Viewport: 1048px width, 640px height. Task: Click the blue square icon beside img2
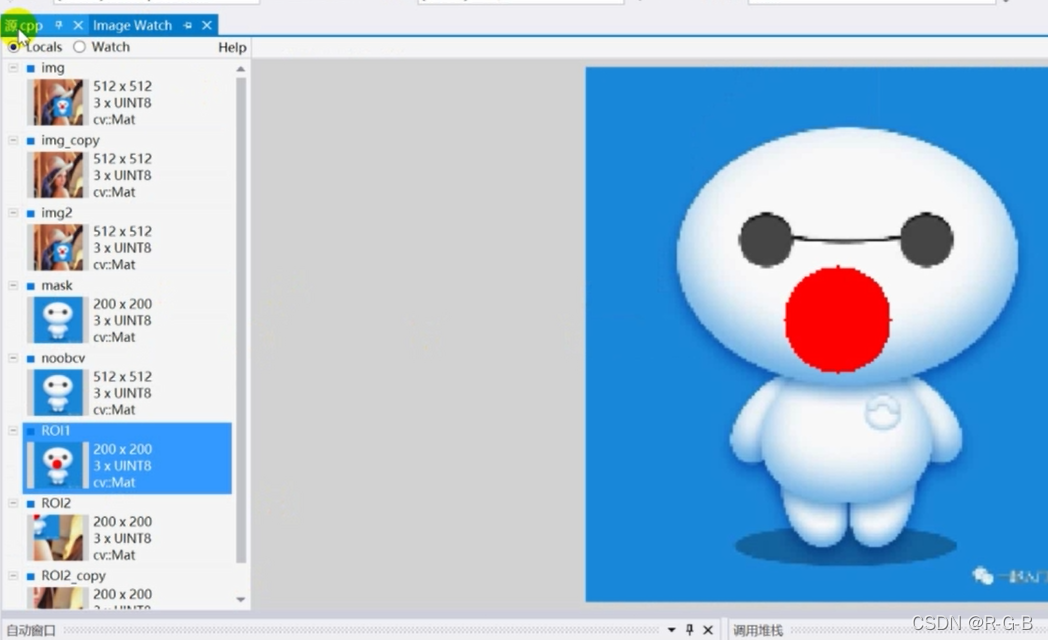pyautogui.click(x=31, y=213)
